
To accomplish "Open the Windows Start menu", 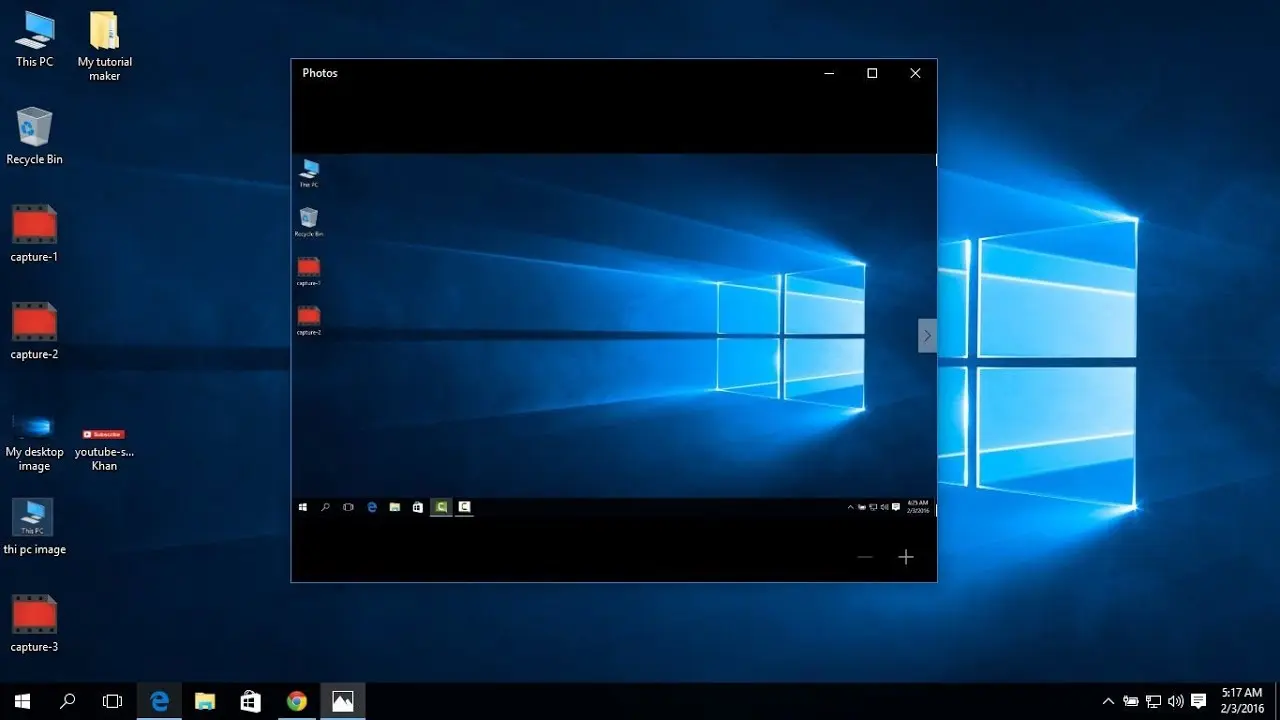I will (22, 701).
